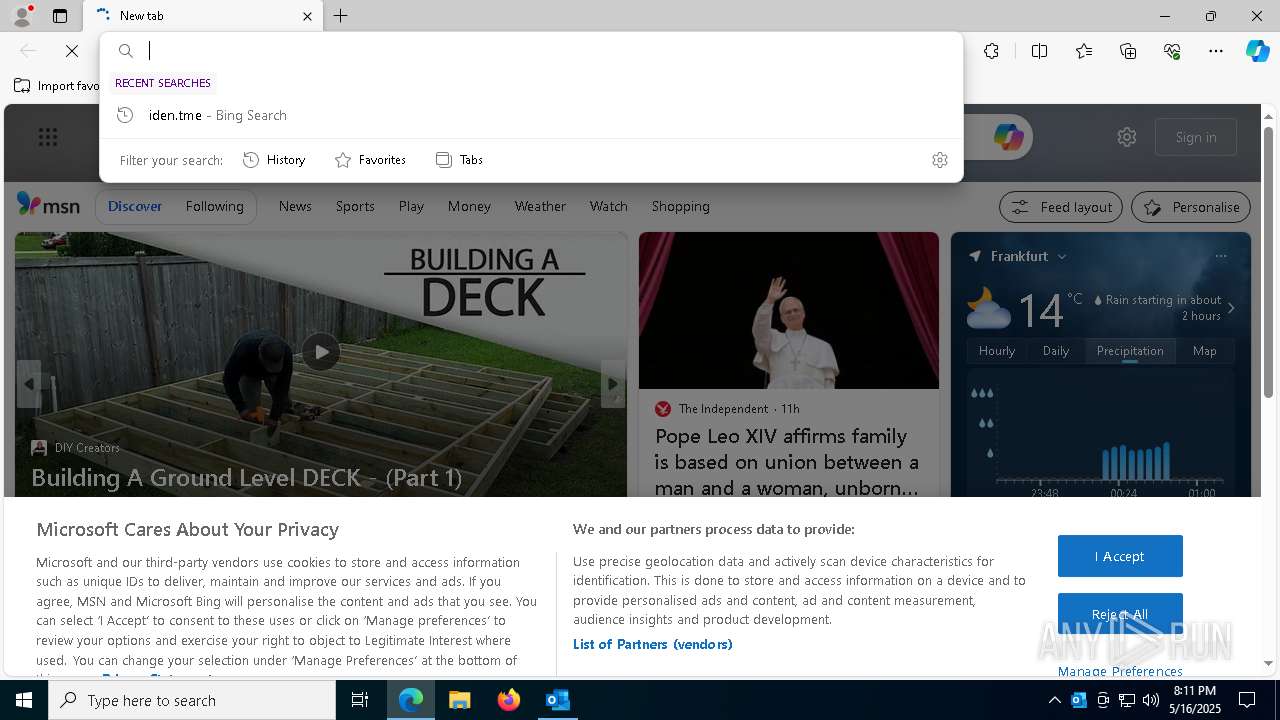Go to the previous carousel slide
This screenshot has height=720, width=1280.
tap(28, 384)
